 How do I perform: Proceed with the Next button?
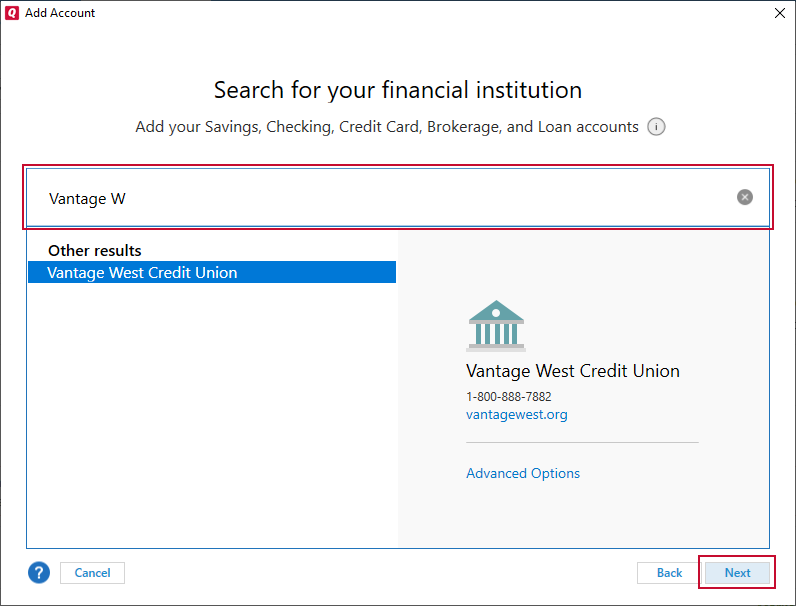[x=738, y=573]
